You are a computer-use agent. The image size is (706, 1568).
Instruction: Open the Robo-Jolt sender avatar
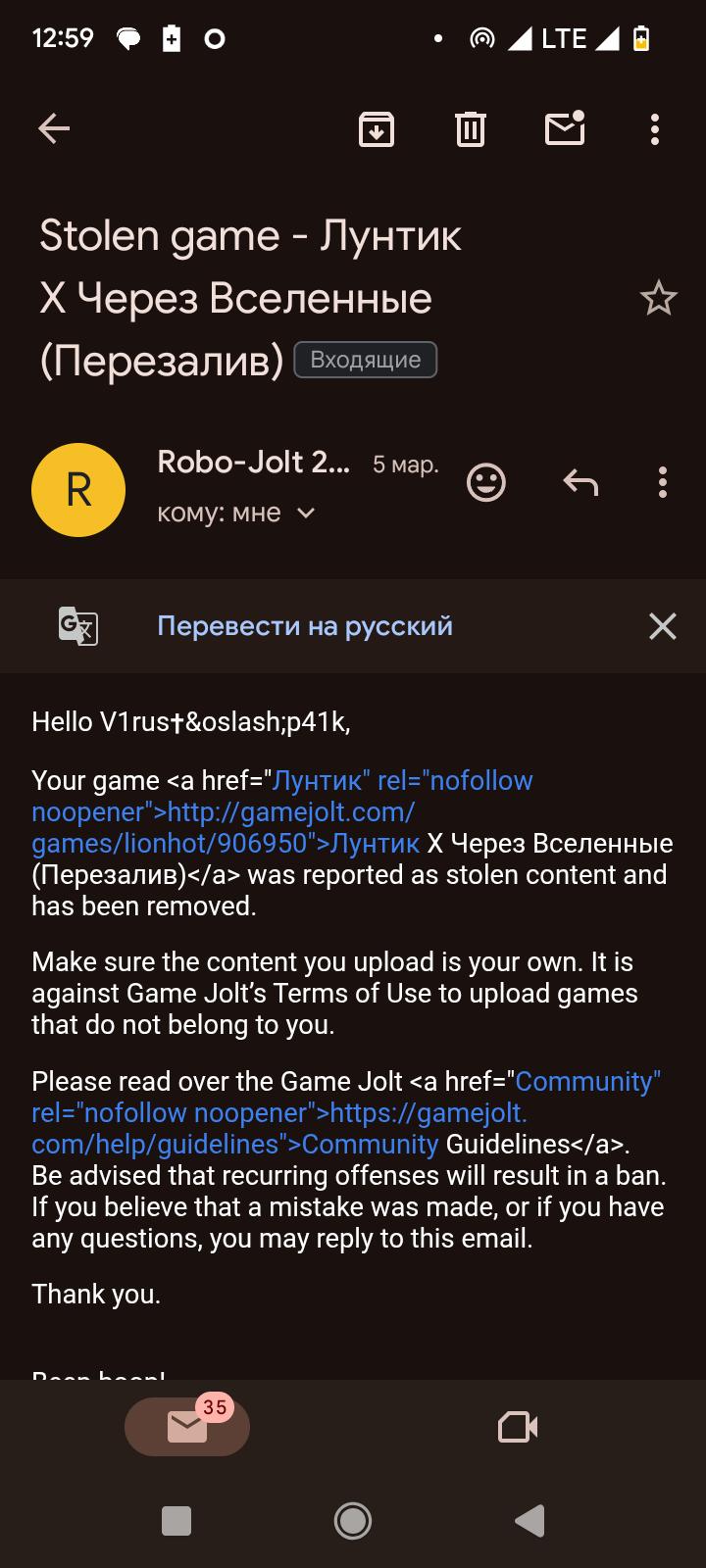(78, 489)
